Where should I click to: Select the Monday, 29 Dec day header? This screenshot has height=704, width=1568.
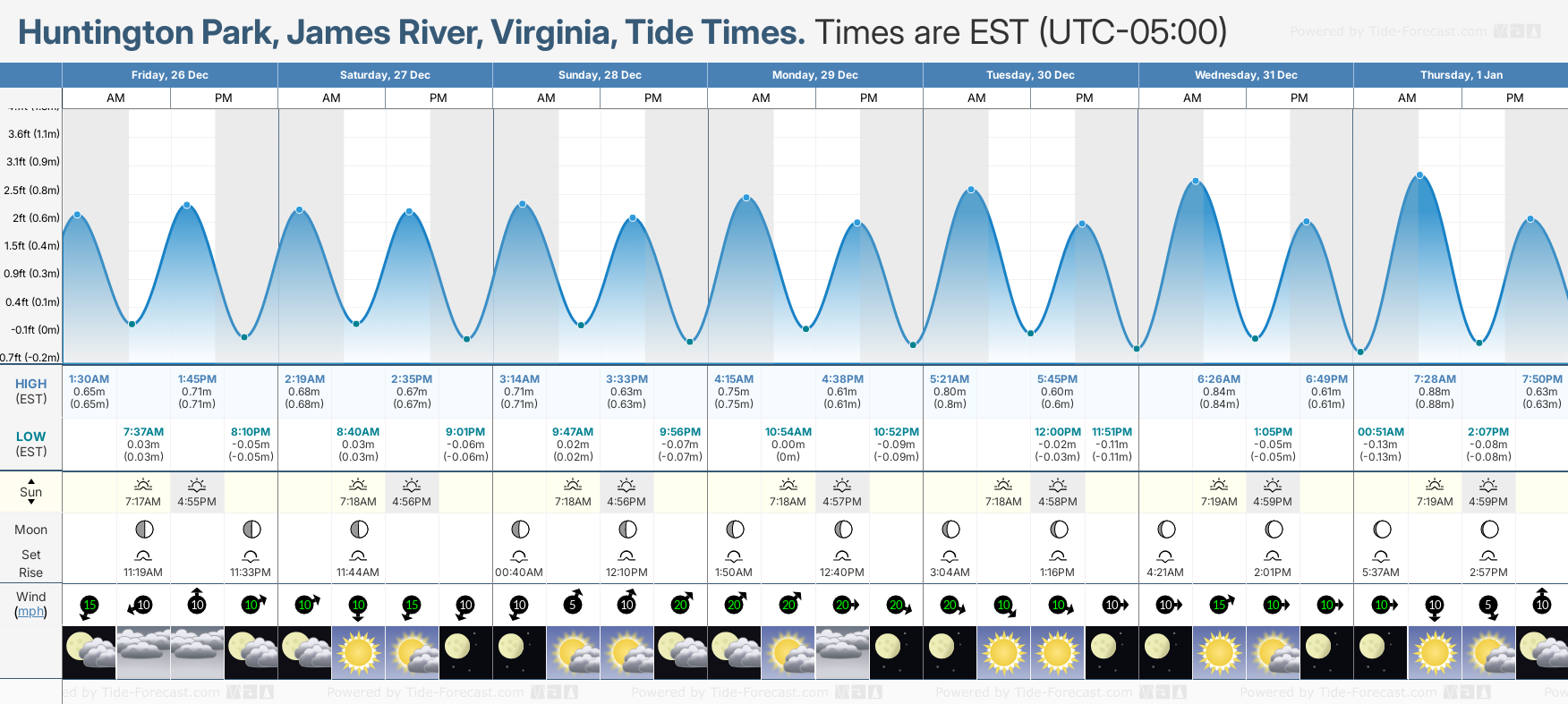pyautogui.click(x=814, y=75)
